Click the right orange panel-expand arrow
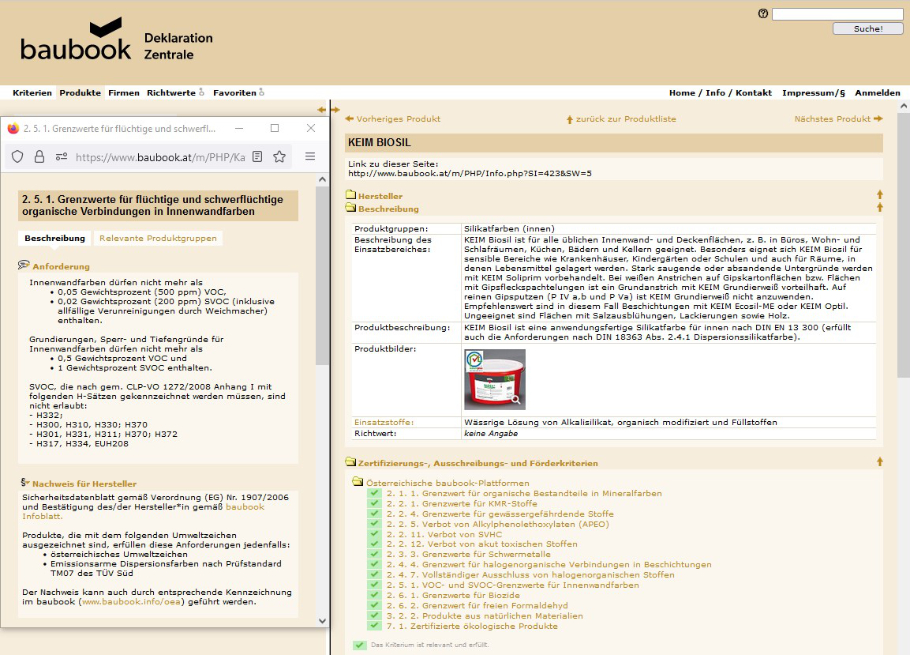Image resolution: width=910 pixels, height=655 pixels. [335, 109]
